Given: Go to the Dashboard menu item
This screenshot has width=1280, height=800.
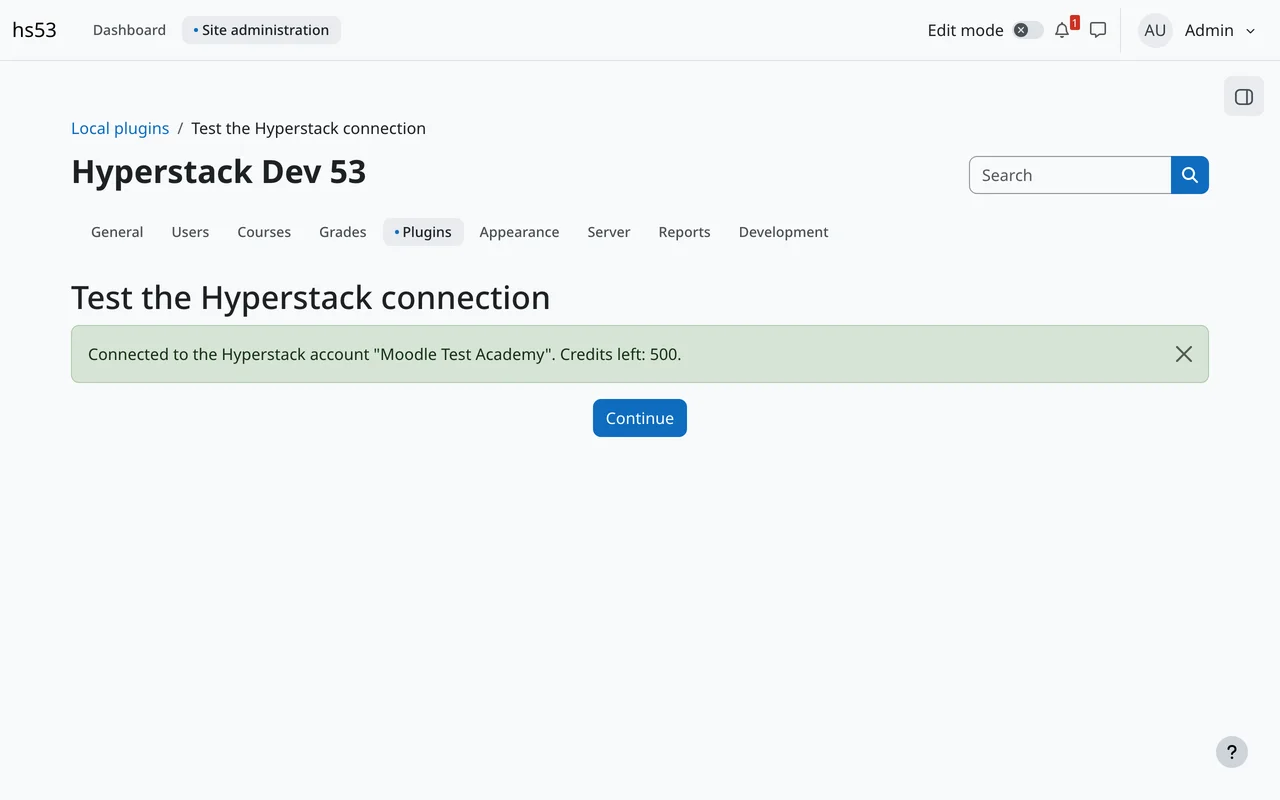Looking at the screenshot, I should (x=129, y=30).
